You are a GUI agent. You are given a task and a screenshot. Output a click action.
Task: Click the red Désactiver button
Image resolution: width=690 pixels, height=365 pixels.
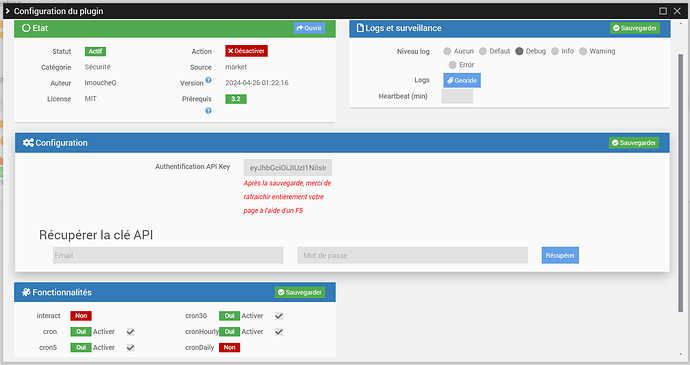click(x=246, y=51)
